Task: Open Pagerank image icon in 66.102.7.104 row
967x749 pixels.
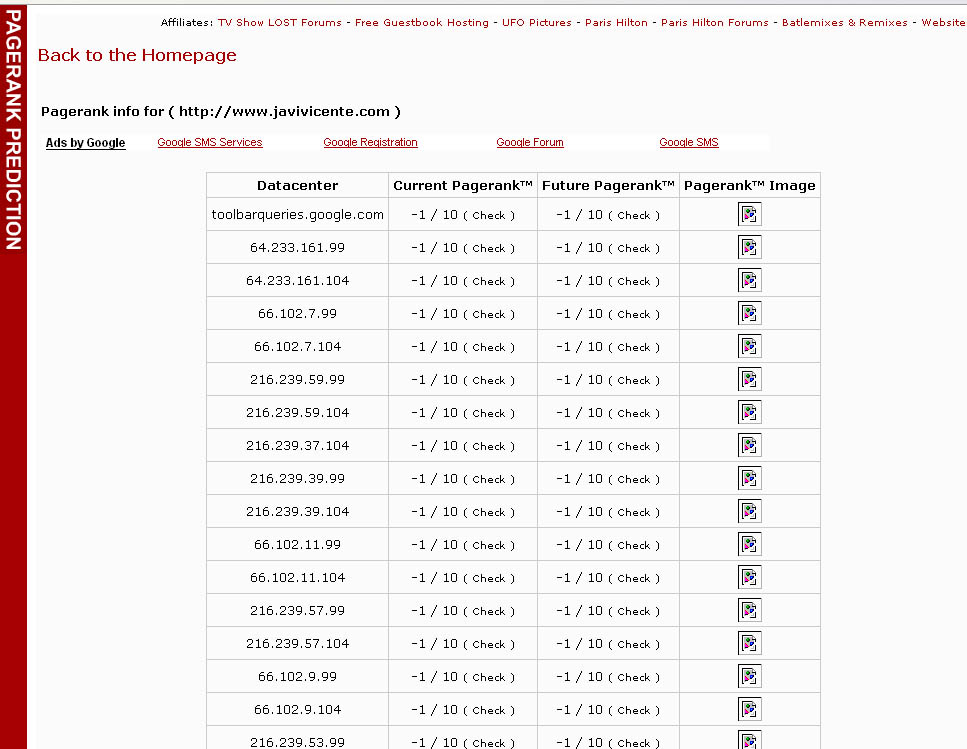Action: [749, 346]
